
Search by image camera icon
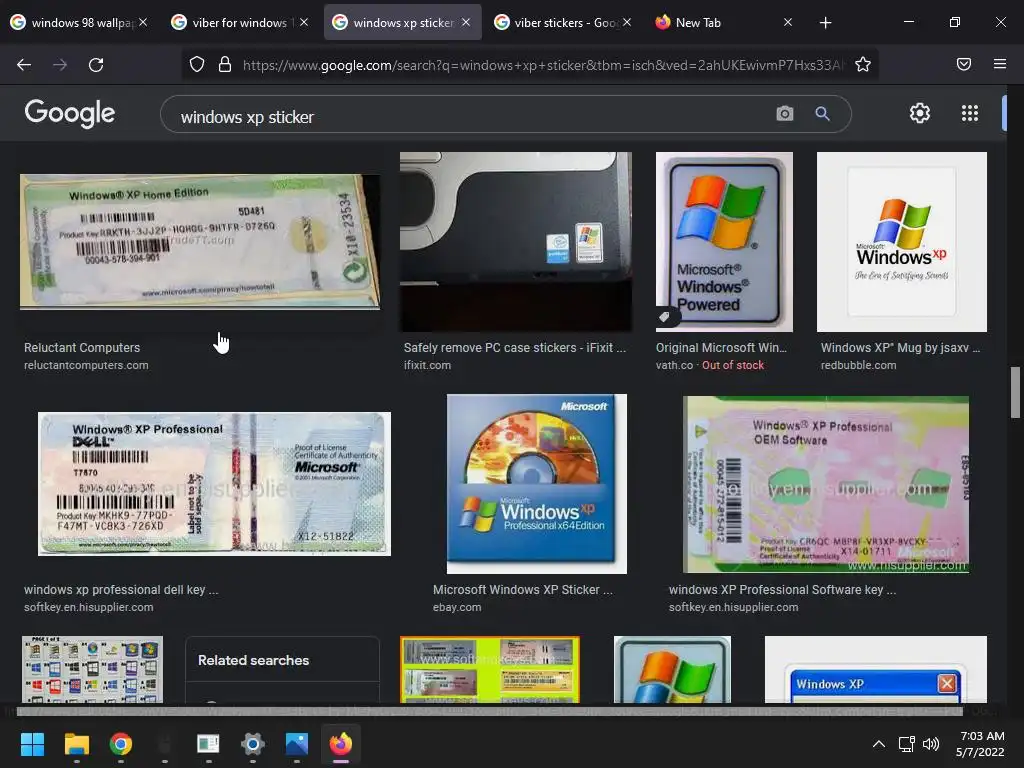point(784,114)
